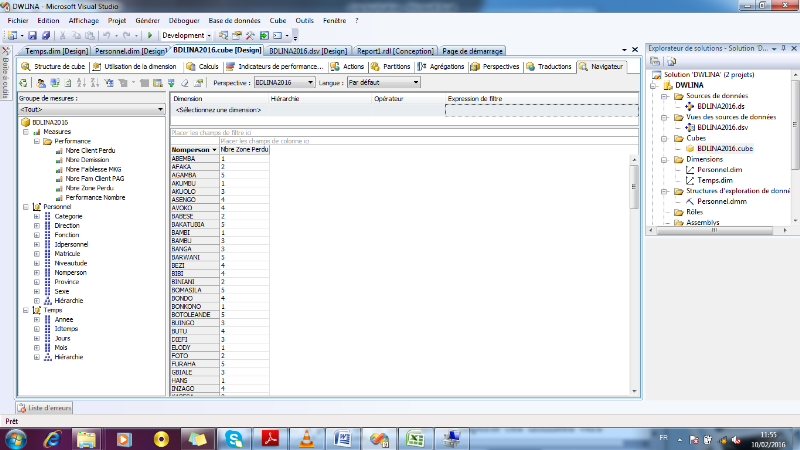Click the Solution Explorer Show All Files icon
The width and height of the screenshot is (800, 450).
[671, 61]
